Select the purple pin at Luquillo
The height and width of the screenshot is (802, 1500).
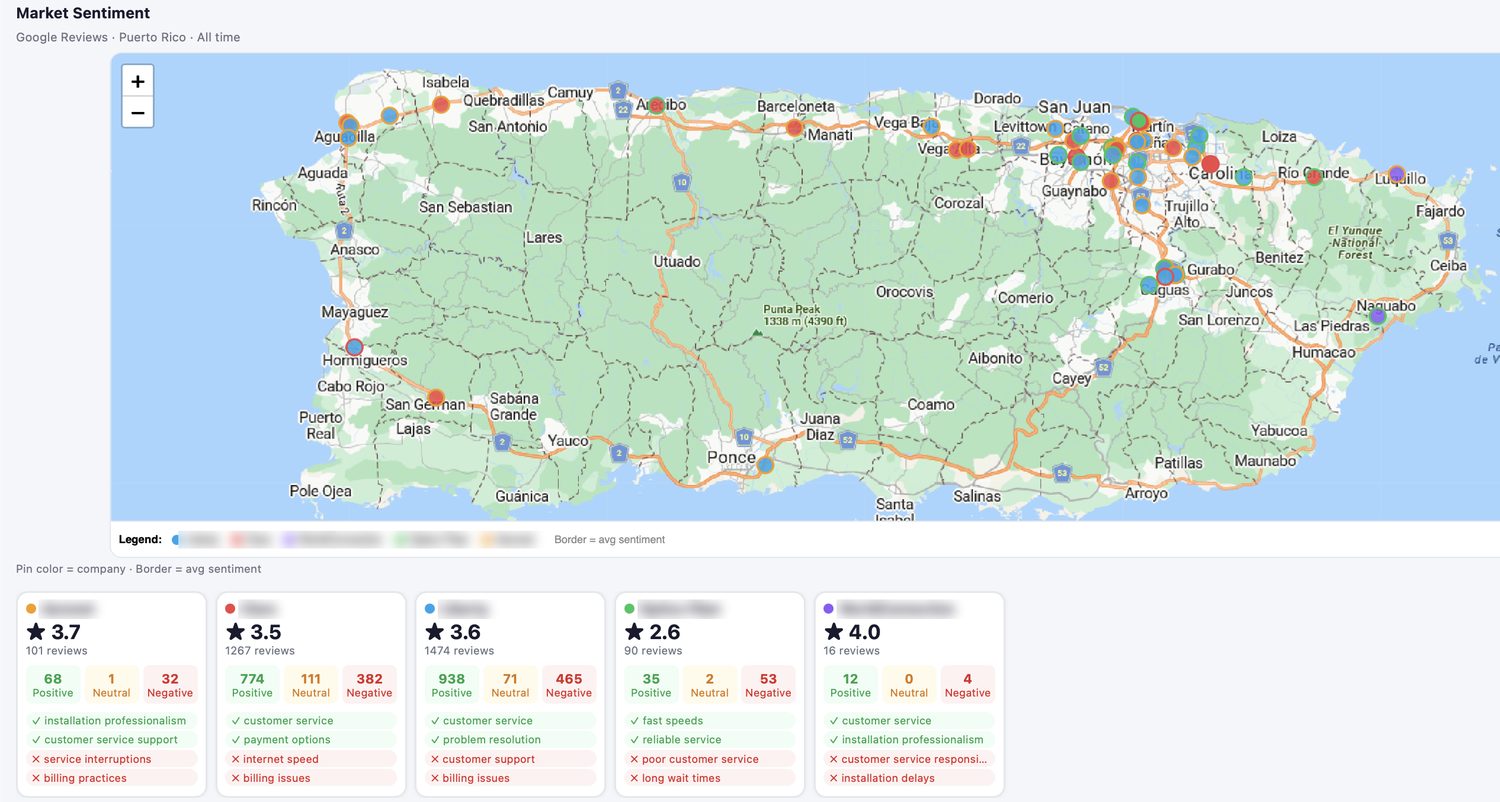click(x=1397, y=173)
